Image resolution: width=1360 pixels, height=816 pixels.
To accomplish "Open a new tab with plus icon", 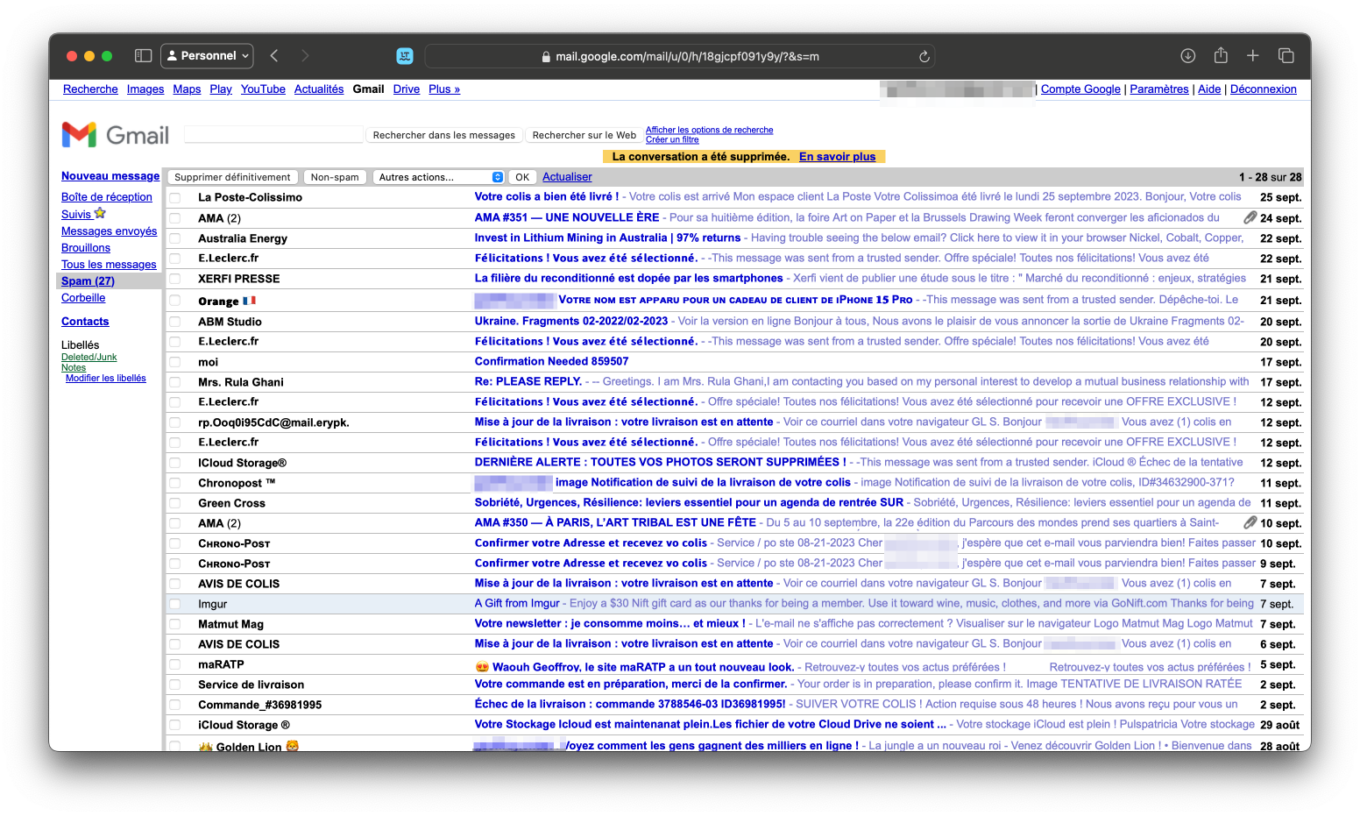I will click(x=1253, y=56).
